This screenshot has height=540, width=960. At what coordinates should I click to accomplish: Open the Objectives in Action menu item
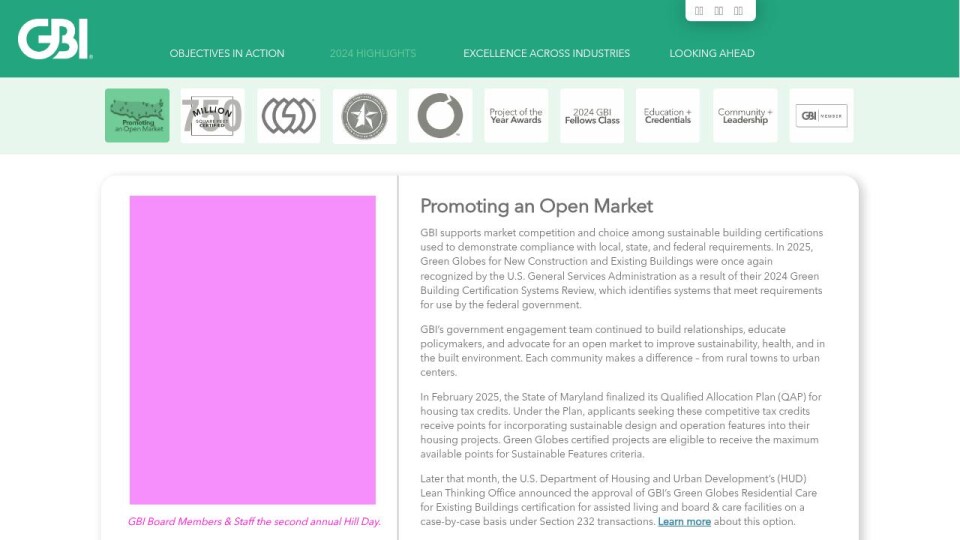click(x=227, y=53)
